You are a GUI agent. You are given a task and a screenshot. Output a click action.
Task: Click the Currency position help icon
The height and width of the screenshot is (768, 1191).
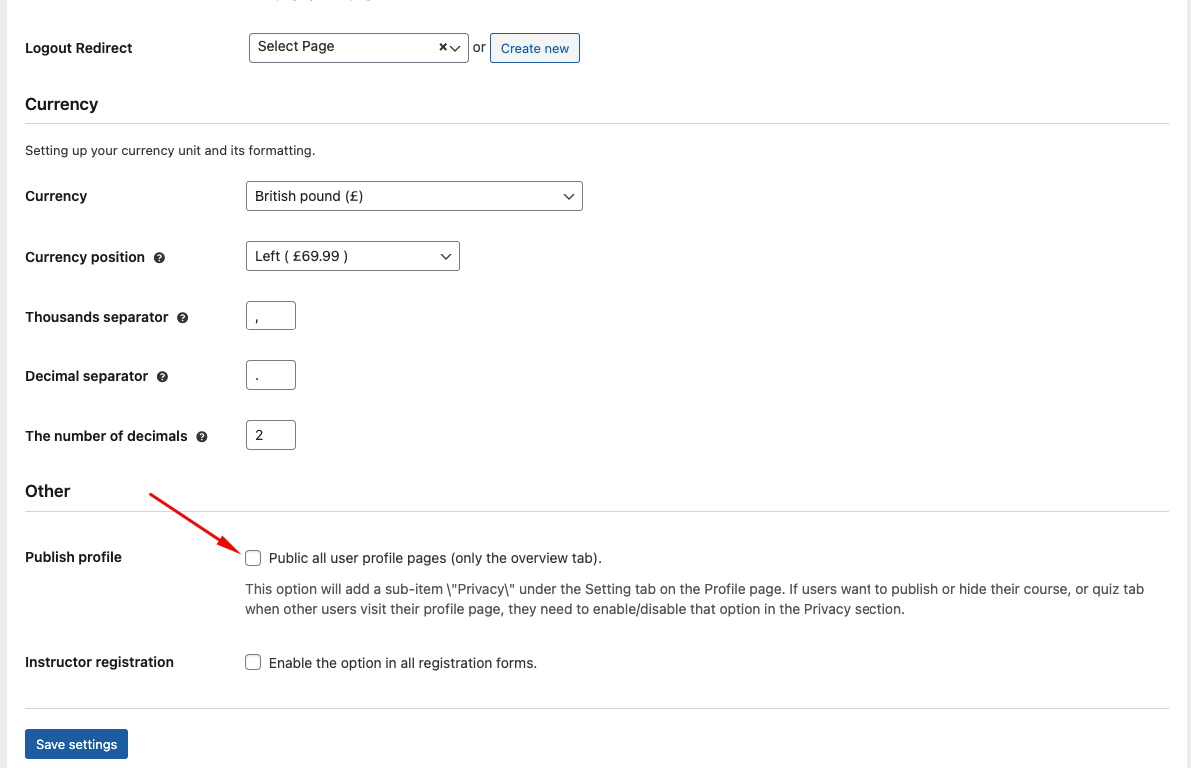tap(160, 258)
